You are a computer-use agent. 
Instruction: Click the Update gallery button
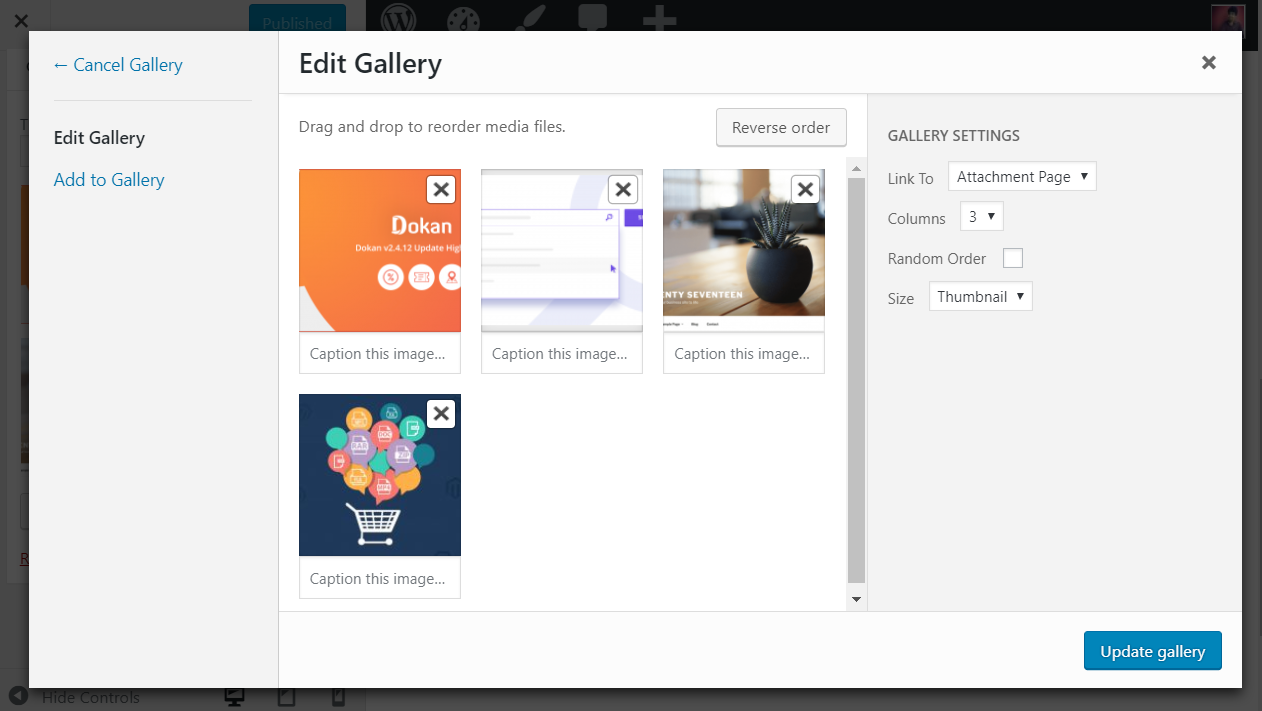[1153, 651]
